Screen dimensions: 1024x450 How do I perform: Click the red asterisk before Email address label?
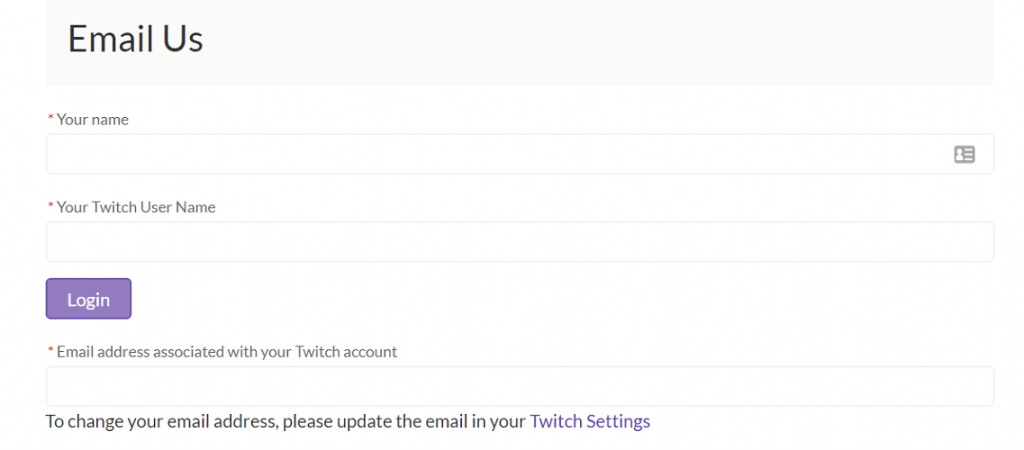(51, 351)
